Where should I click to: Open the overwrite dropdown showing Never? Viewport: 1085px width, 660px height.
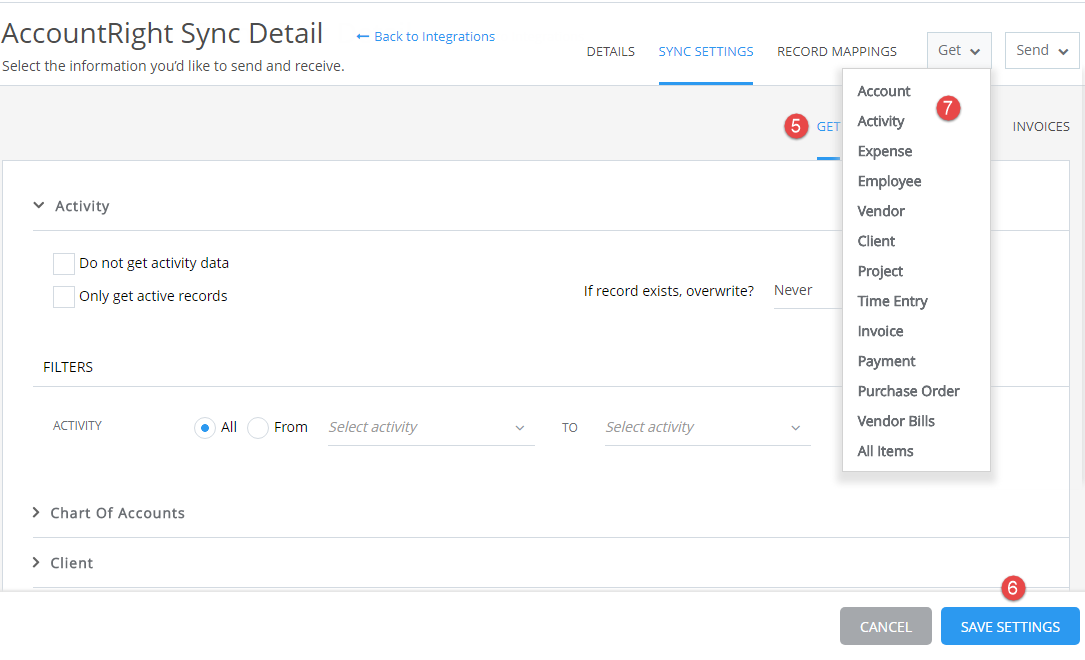pyautogui.click(x=808, y=291)
